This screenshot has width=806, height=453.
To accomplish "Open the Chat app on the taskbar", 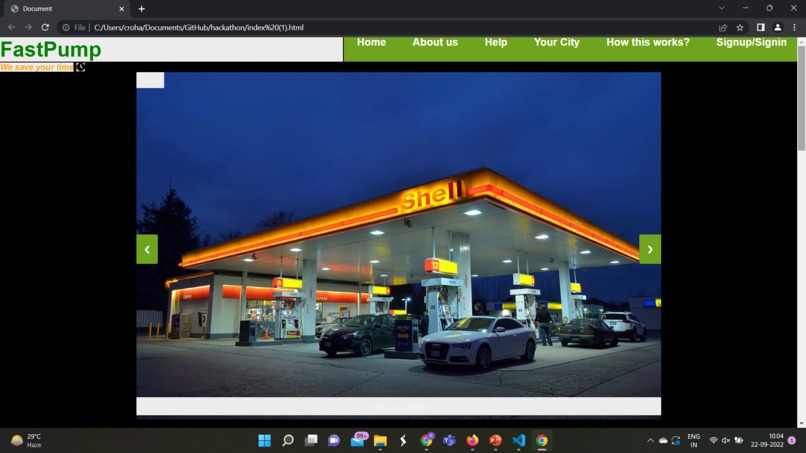I will [x=334, y=441].
